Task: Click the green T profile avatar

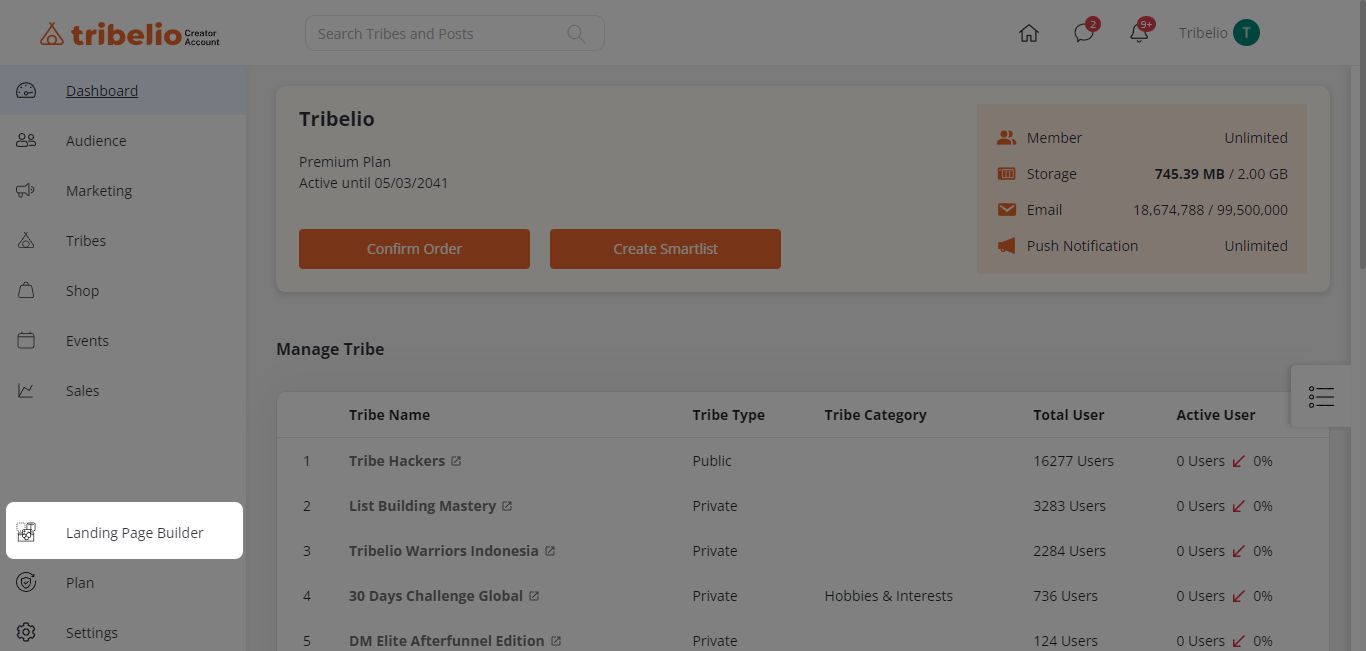Action: [x=1246, y=33]
